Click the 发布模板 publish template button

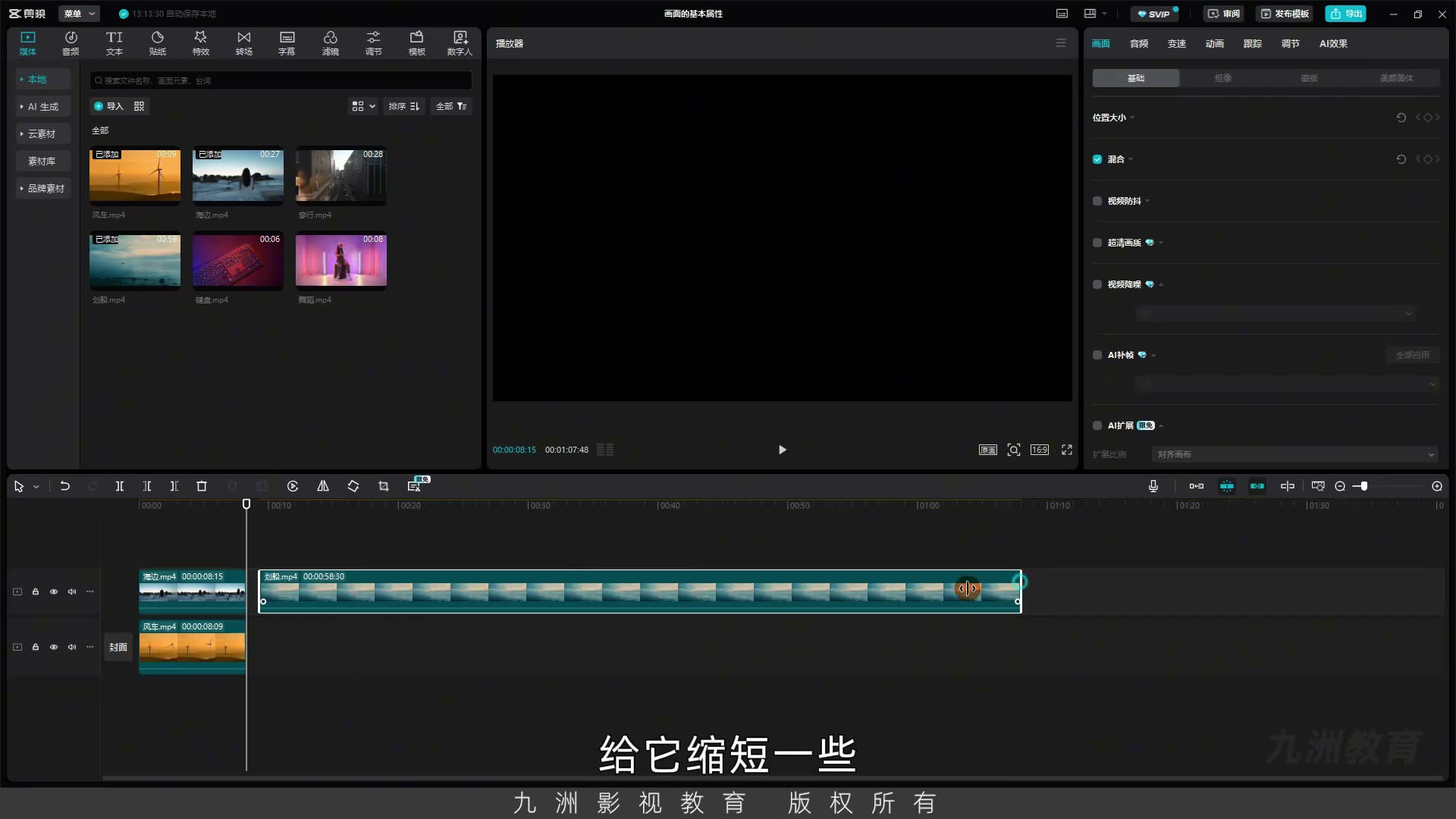(x=1285, y=14)
